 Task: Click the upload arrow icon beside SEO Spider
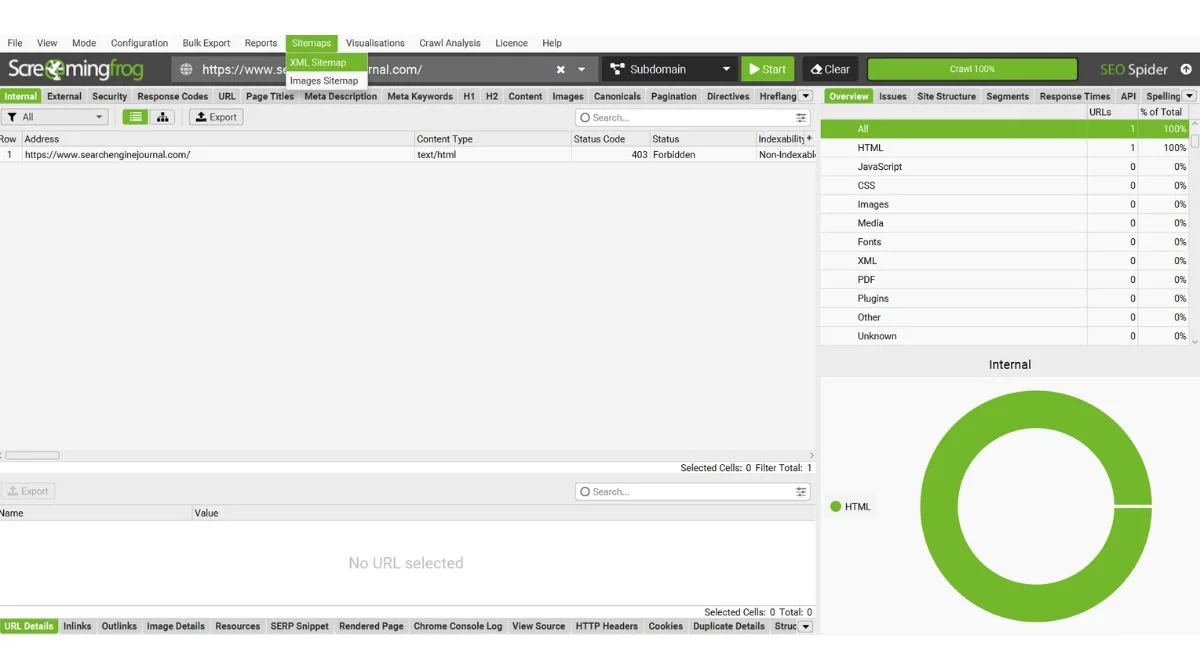1186,70
